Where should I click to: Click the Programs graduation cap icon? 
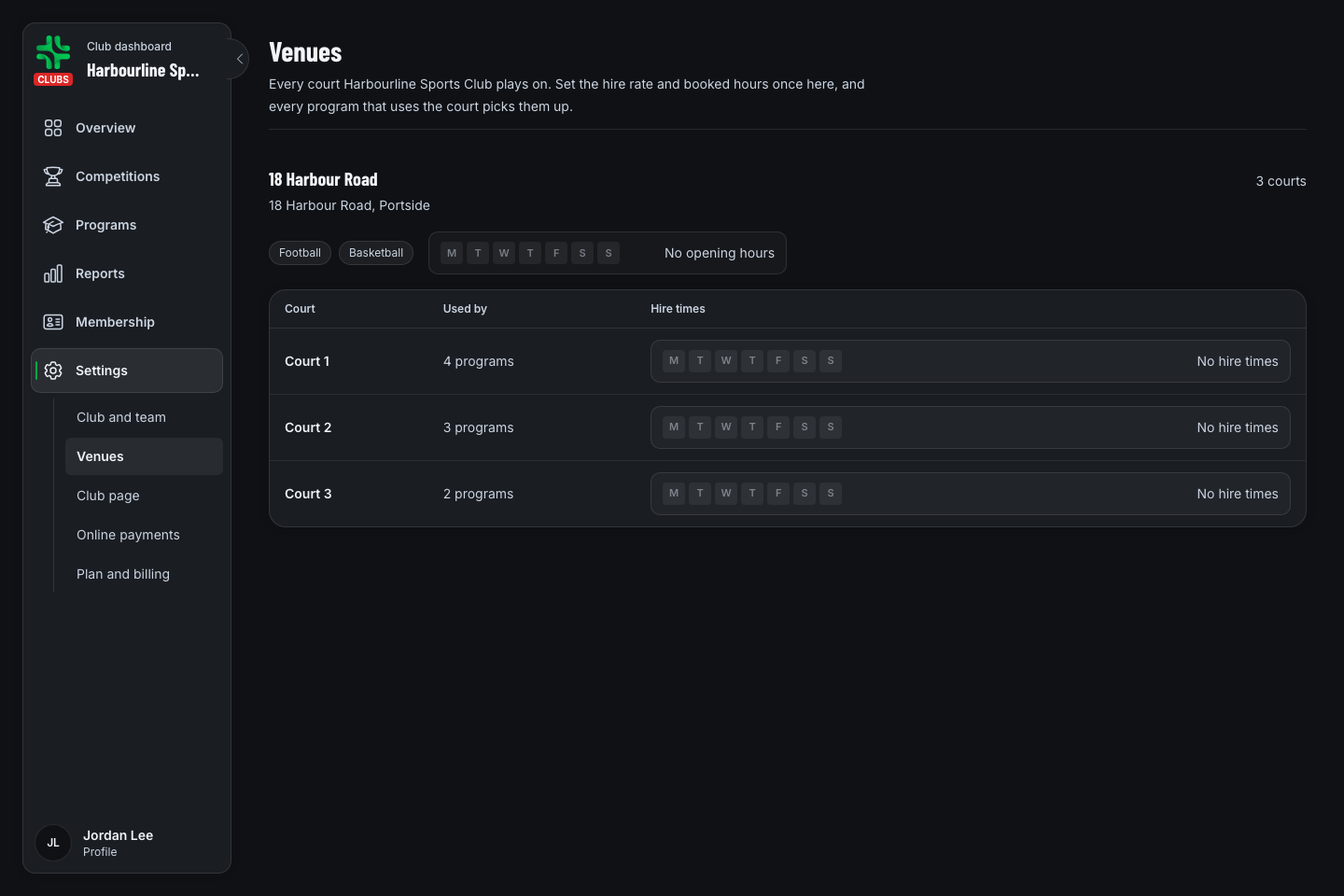click(x=53, y=225)
